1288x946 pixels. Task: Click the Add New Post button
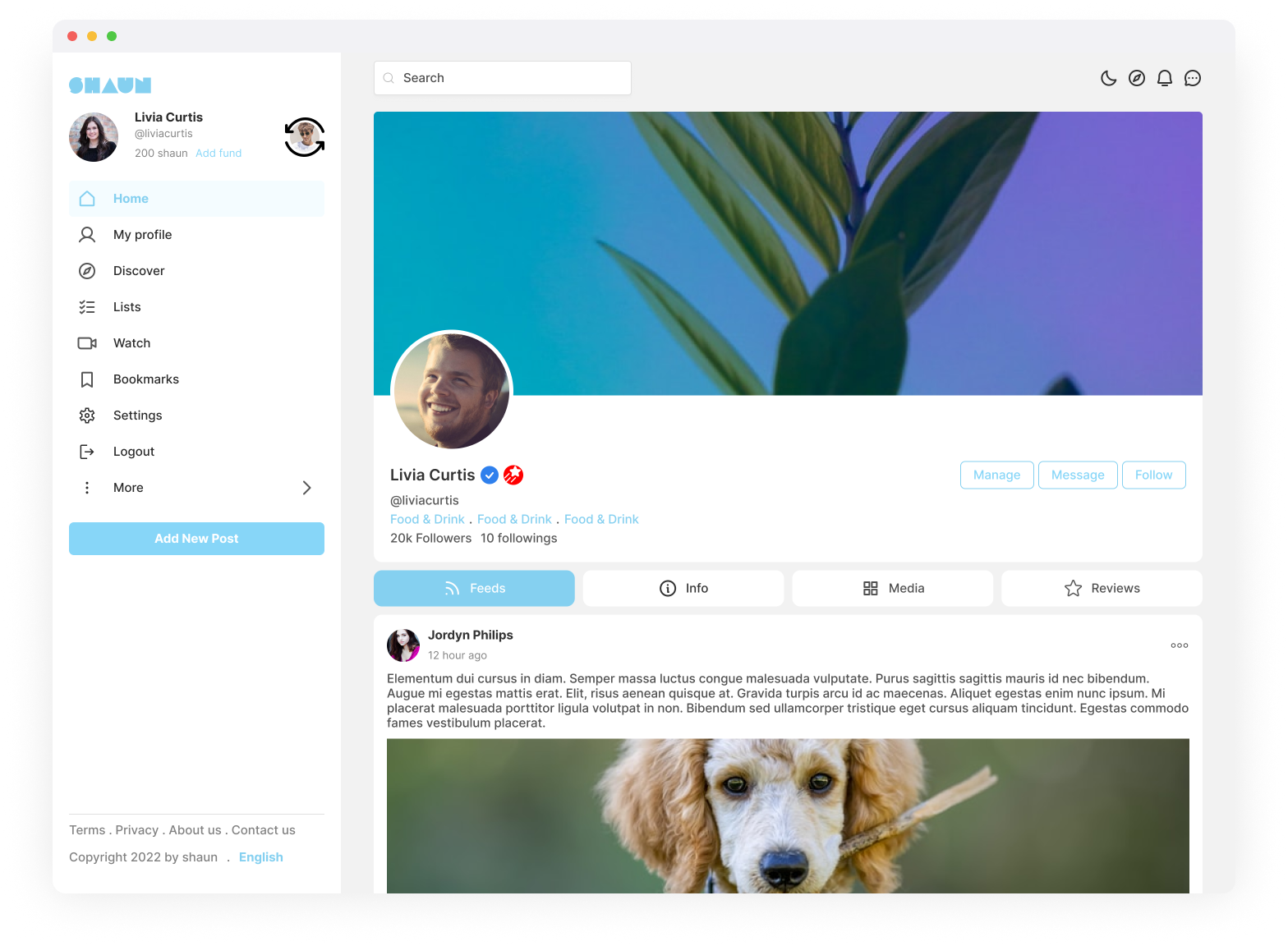click(x=196, y=539)
